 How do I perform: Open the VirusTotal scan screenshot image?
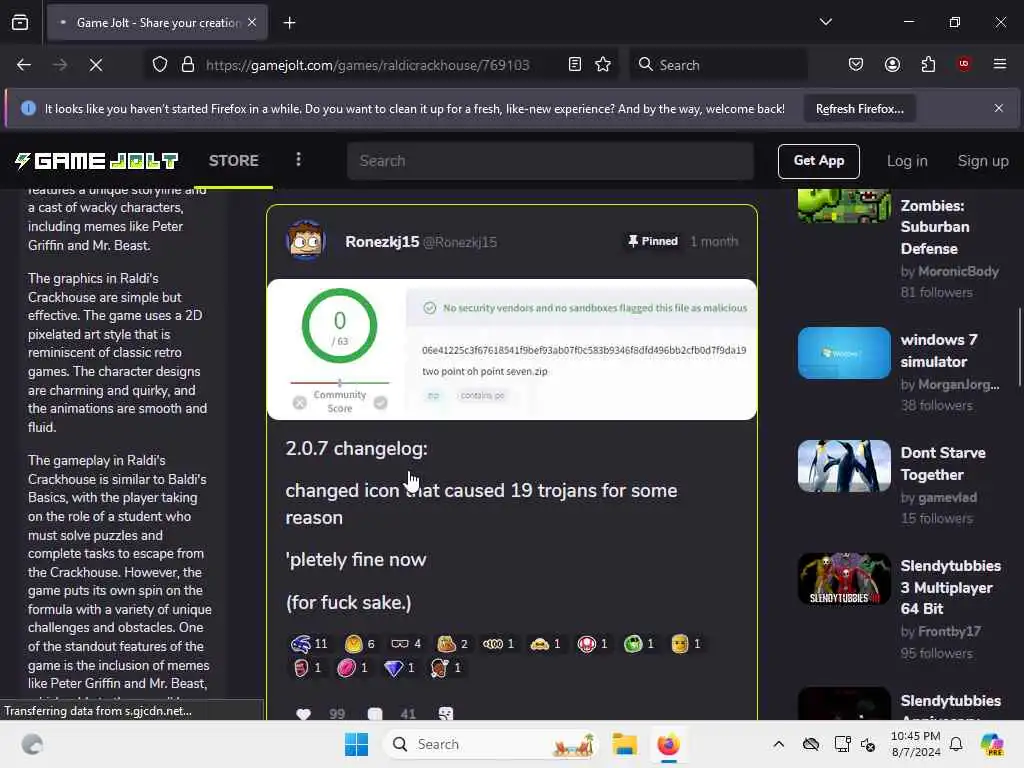point(512,349)
